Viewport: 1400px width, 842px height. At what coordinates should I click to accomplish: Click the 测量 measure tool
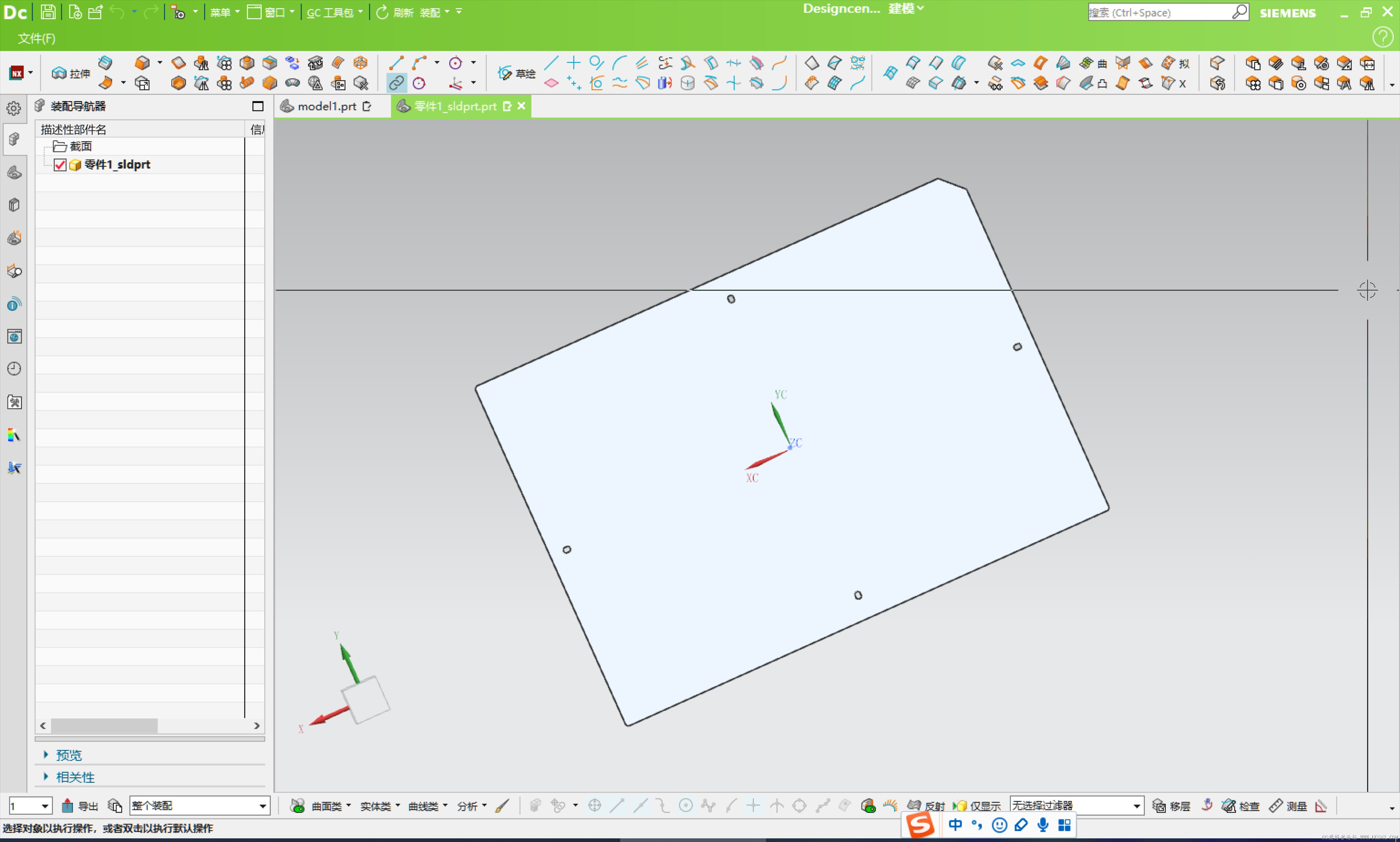tap(1288, 806)
